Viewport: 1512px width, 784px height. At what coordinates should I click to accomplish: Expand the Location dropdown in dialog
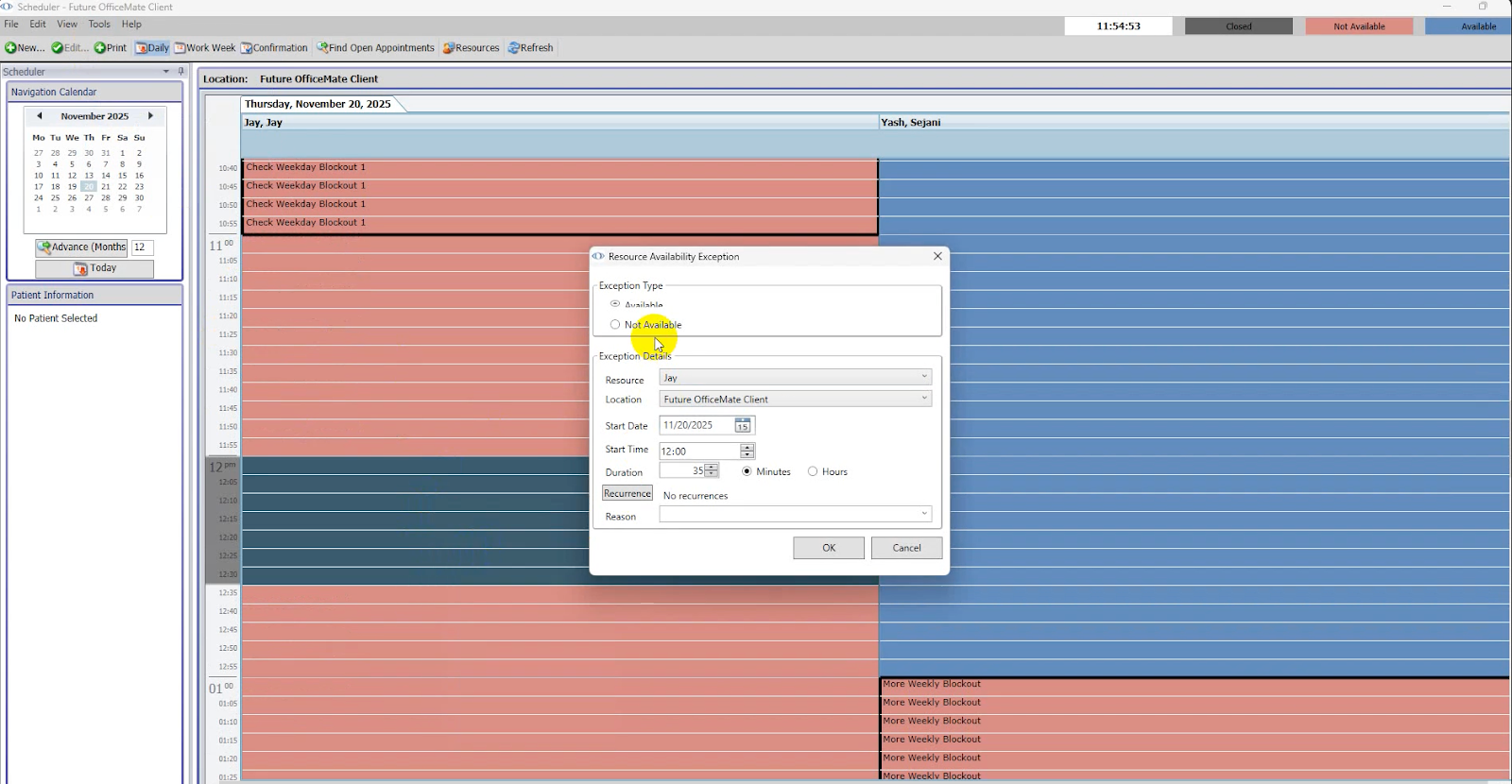tap(923, 399)
